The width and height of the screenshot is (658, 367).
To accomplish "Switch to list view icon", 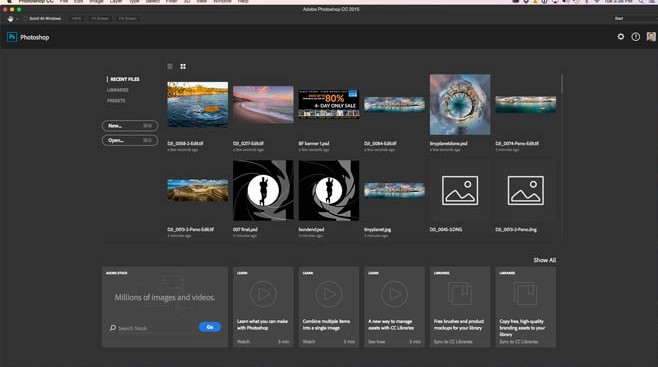I will [170, 66].
